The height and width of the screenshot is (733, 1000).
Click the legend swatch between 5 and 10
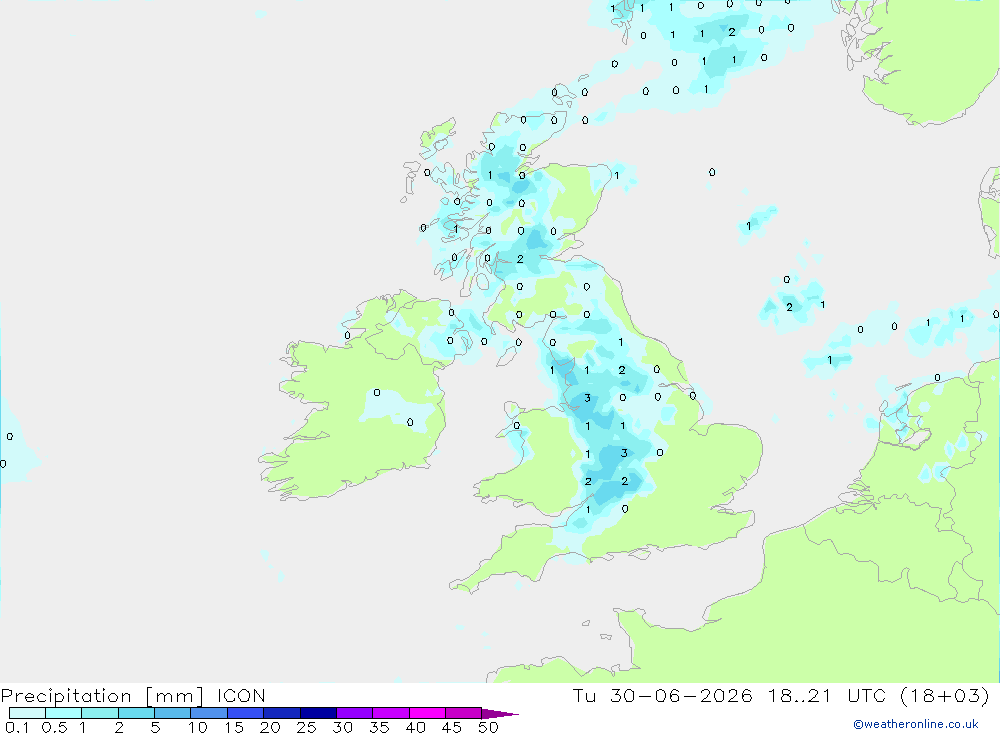(173, 713)
